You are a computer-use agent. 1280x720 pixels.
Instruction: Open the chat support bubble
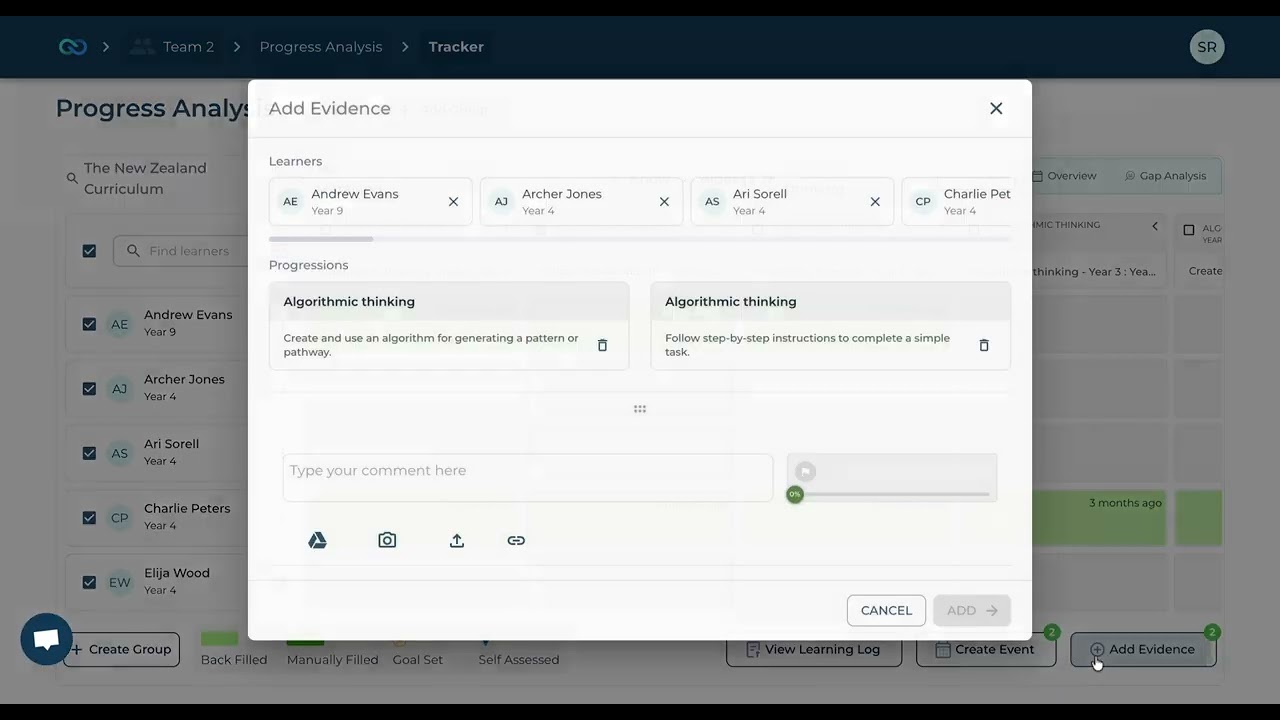pos(46,639)
